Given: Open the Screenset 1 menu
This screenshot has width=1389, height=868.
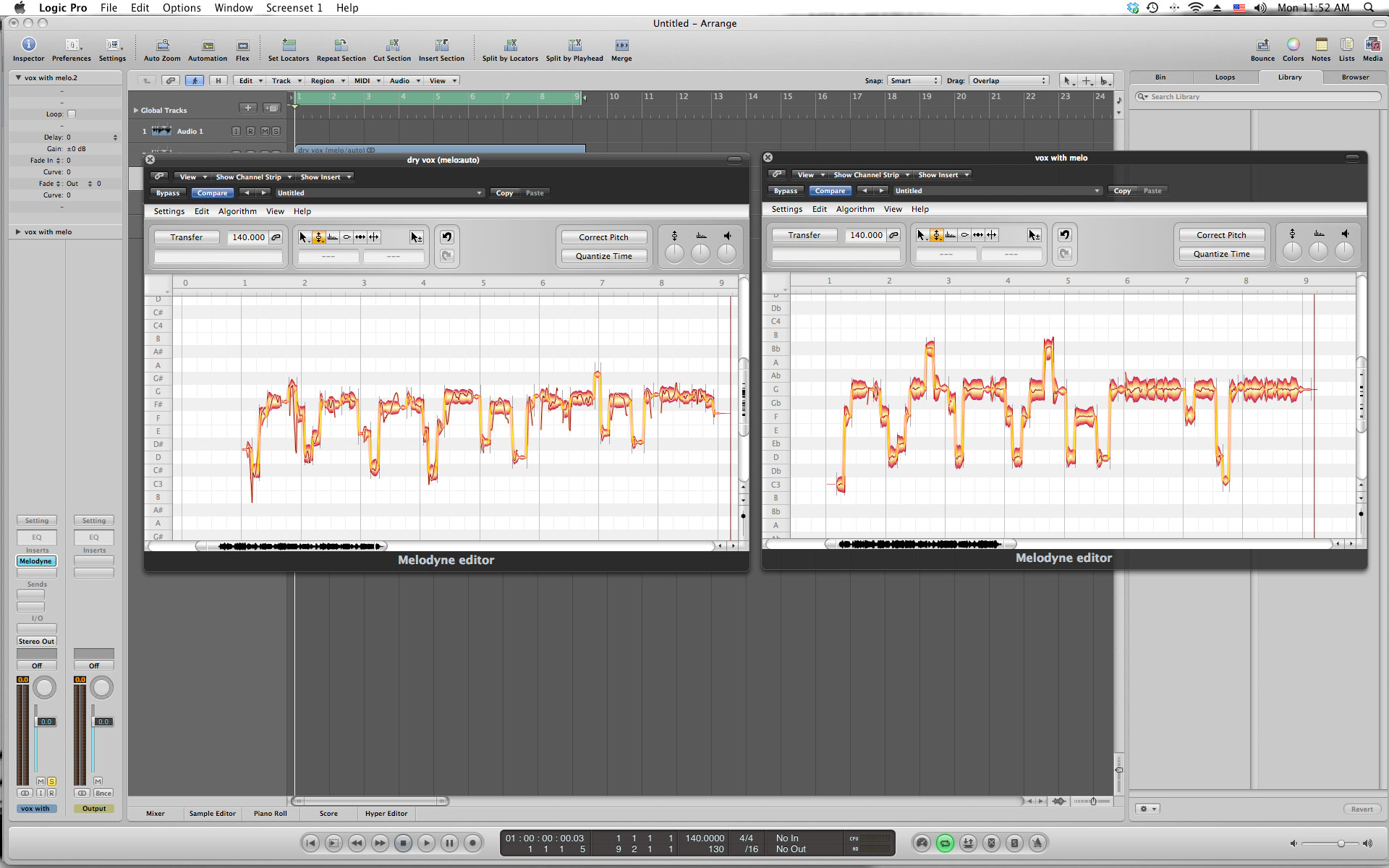Looking at the screenshot, I should [294, 8].
